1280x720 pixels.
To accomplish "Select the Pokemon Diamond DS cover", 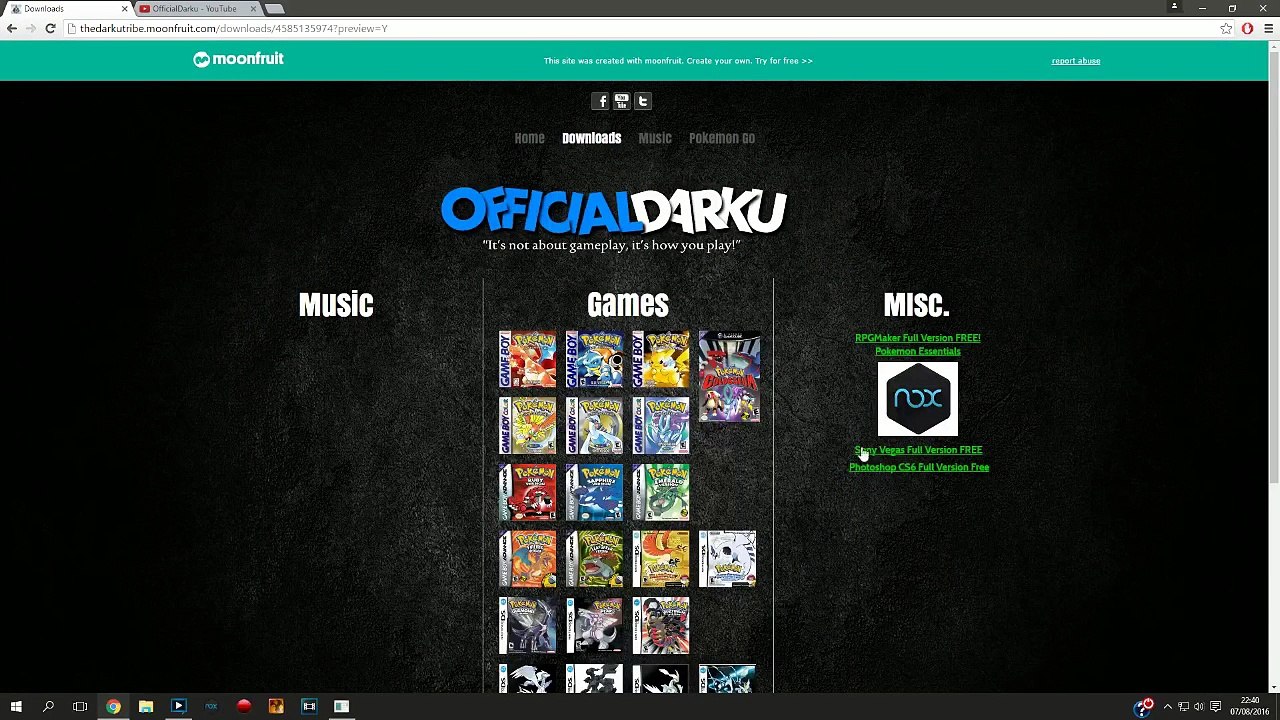I will [527, 626].
